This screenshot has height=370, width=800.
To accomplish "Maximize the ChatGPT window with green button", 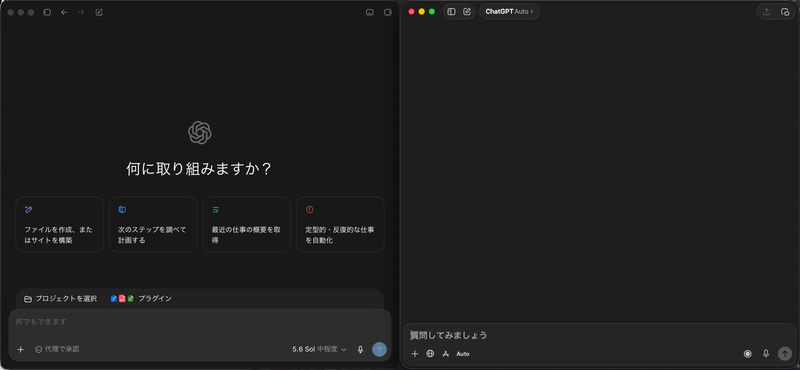I will (x=432, y=12).
